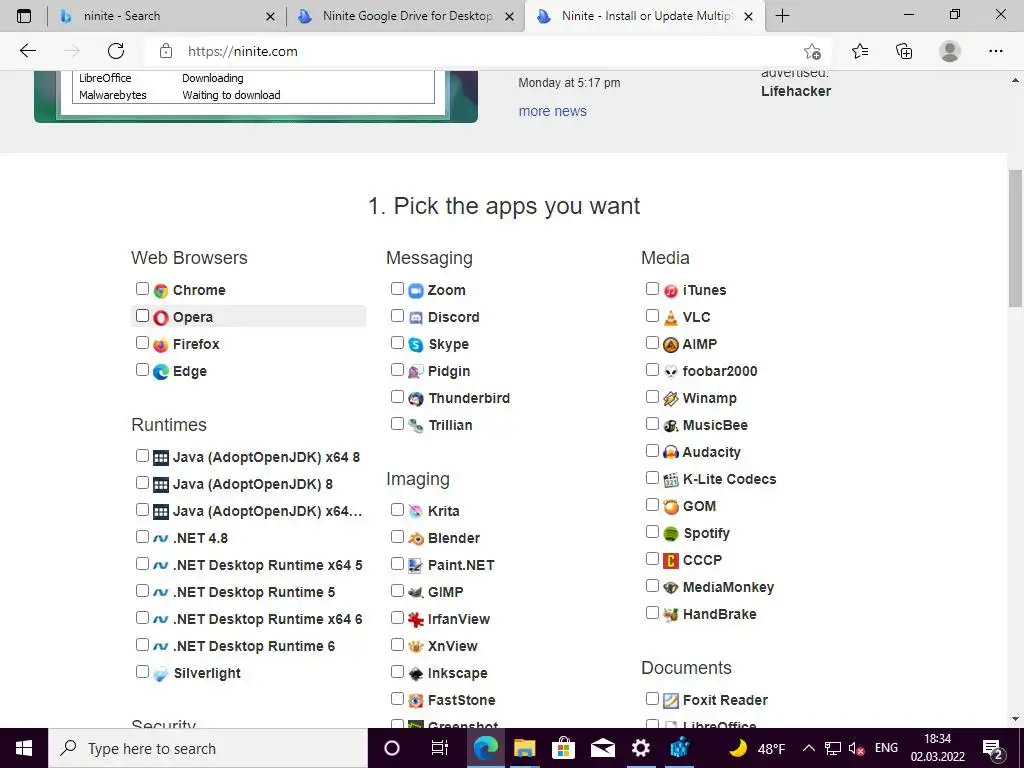The width and height of the screenshot is (1024, 768).
Task: Check the Zoom checkbox
Action: 397,289
